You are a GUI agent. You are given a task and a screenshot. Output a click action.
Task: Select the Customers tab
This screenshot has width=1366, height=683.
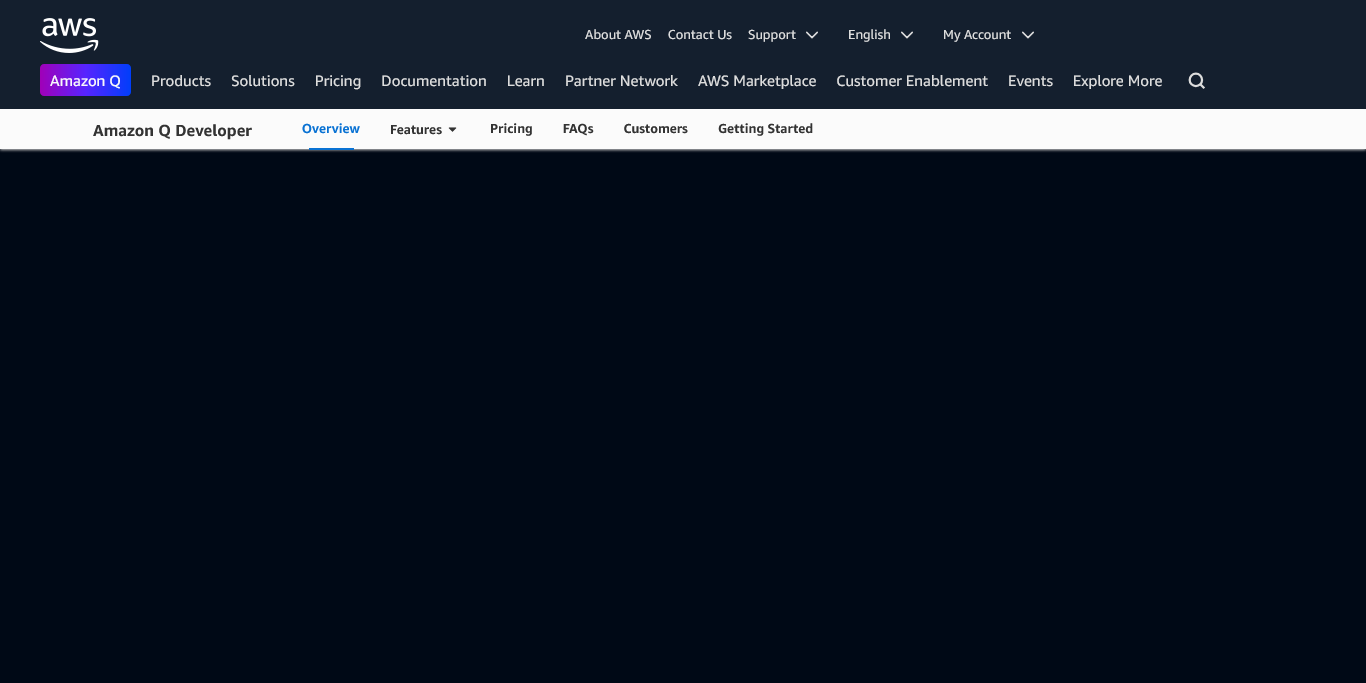(x=656, y=129)
